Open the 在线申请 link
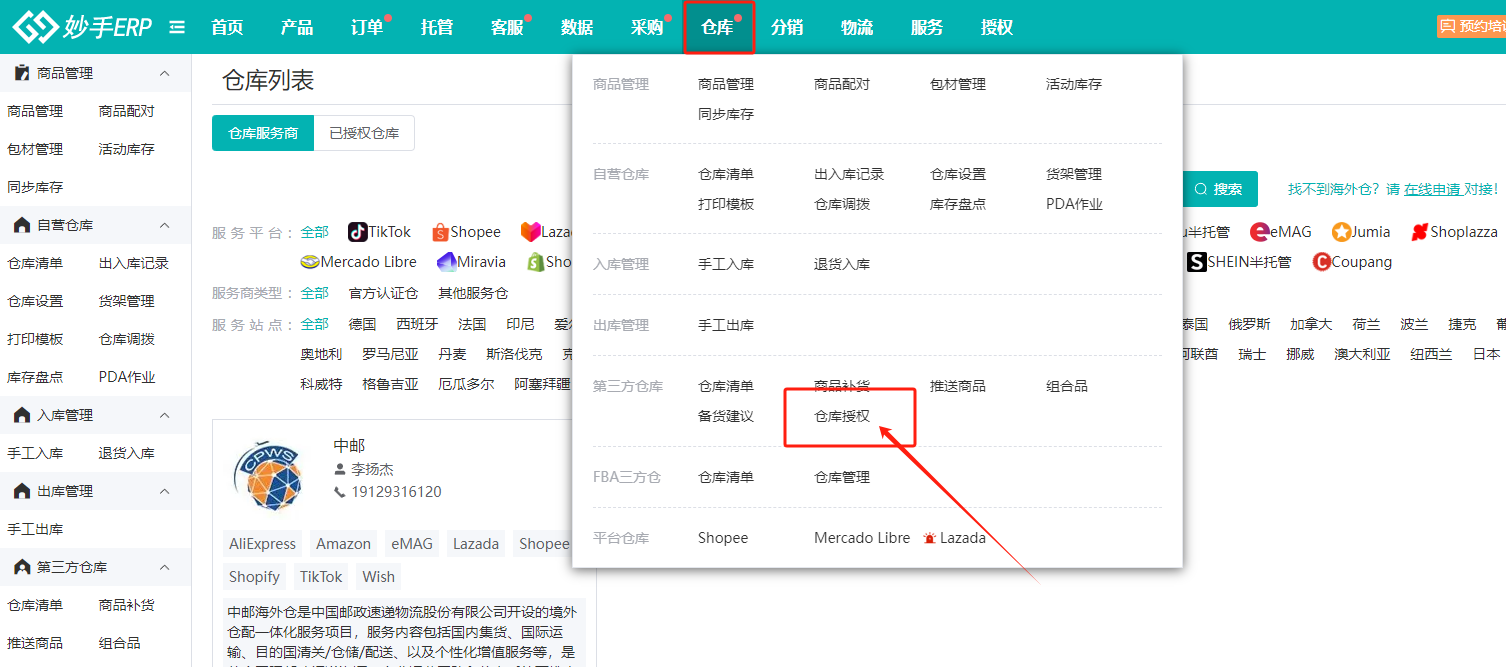Image resolution: width=1506 pixels, height=667 pixels. tap(1433, 189)
